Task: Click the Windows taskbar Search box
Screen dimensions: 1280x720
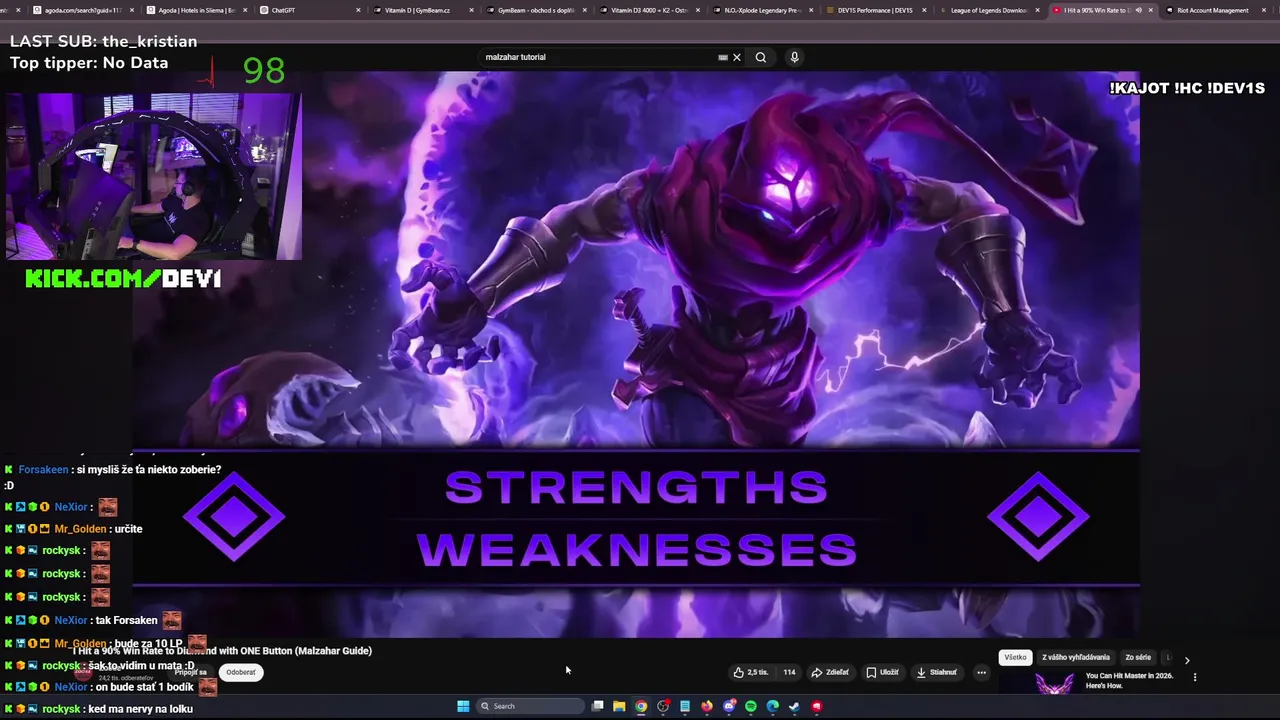Action: (x=529, y=706)
